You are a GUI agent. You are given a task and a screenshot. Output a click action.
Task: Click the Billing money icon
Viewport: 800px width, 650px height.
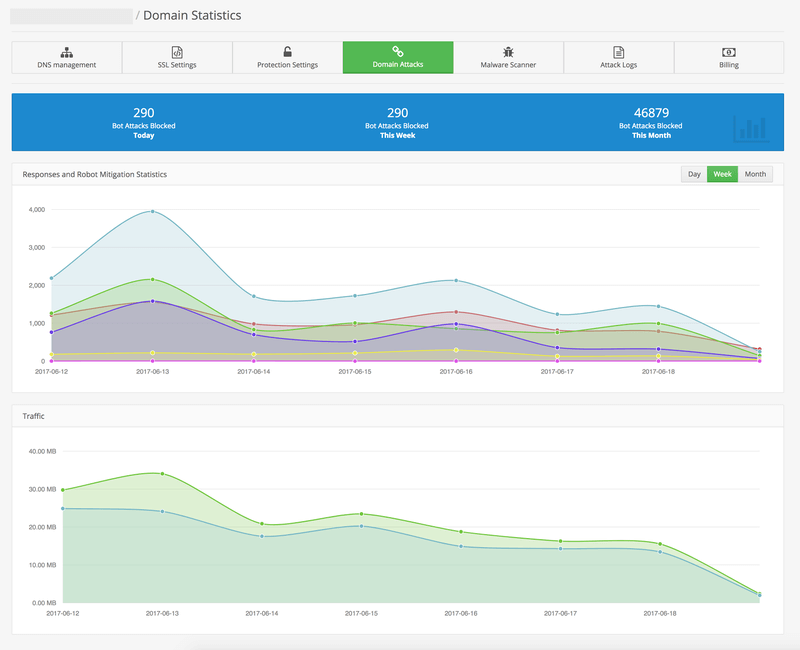[x=729, y=51]
